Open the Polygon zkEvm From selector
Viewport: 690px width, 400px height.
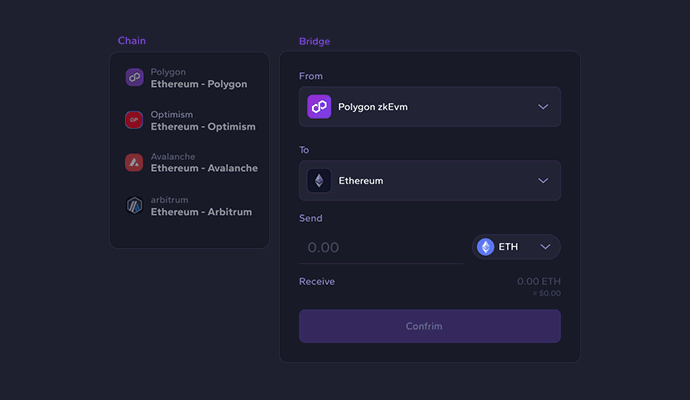point(430,107)
